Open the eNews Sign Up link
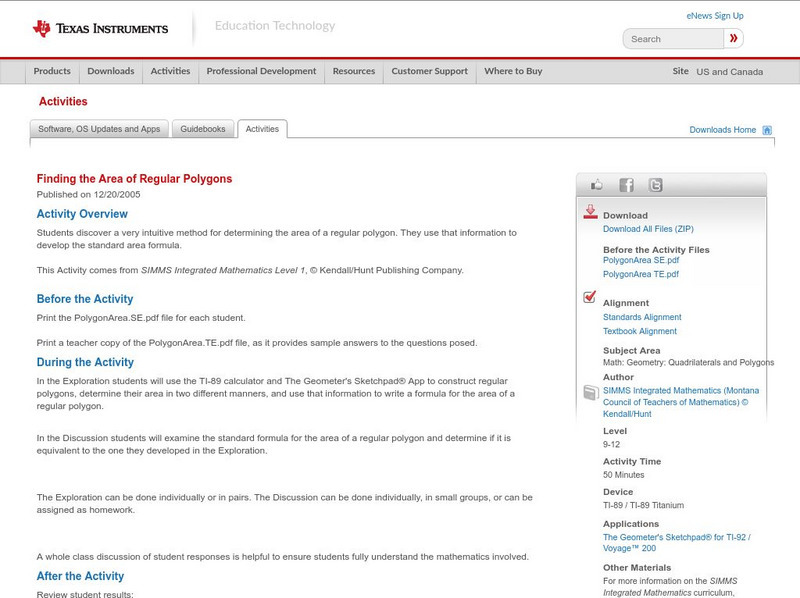800x598 pixels. point(715,16)
